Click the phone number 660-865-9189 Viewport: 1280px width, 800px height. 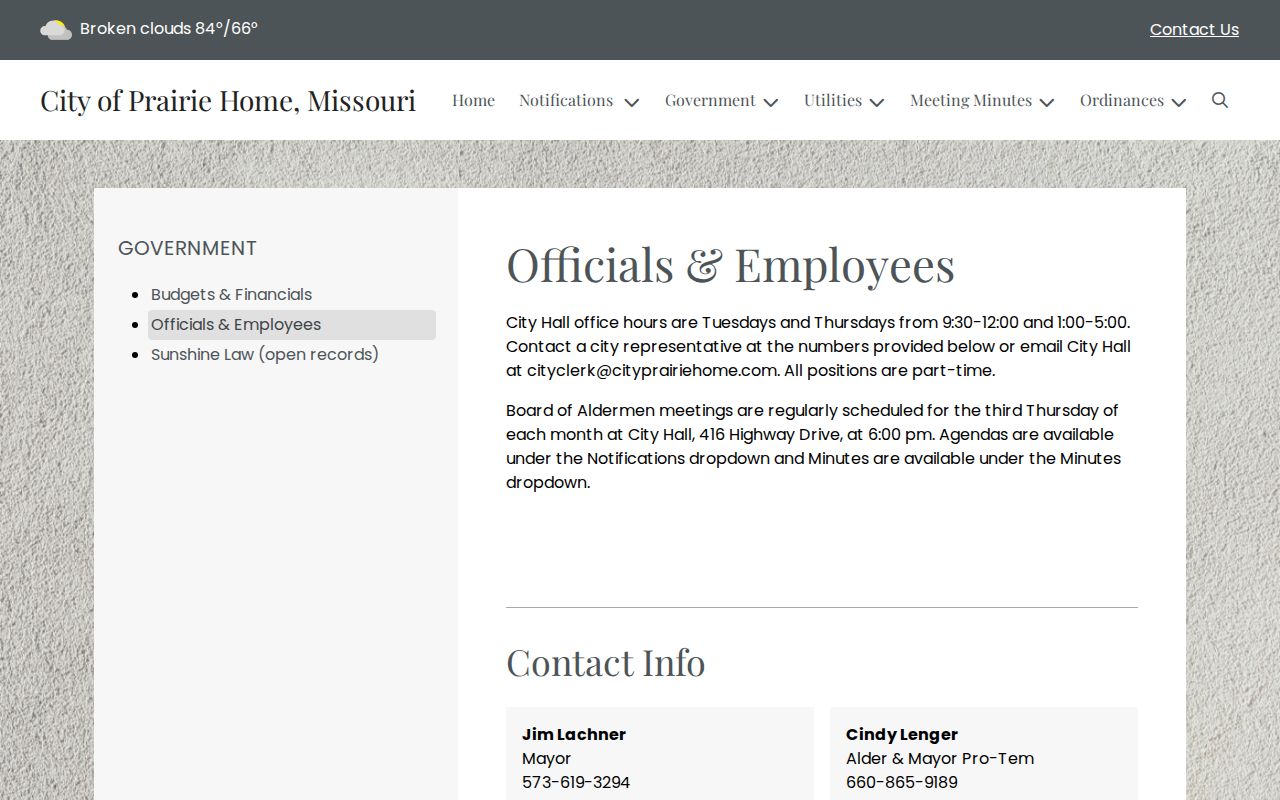click(x=902, y=782)
